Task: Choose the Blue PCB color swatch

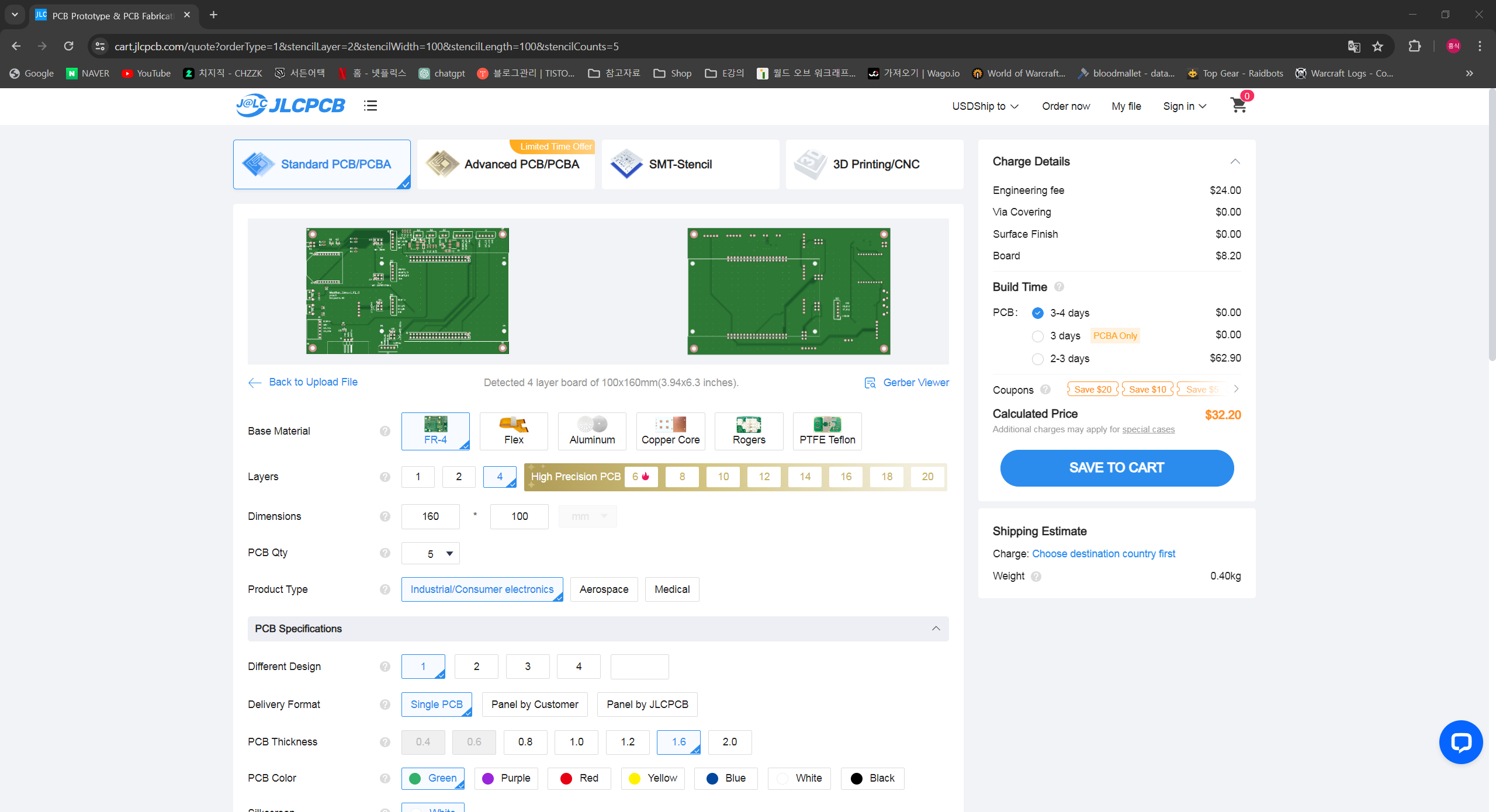Action: coord(725,778)
